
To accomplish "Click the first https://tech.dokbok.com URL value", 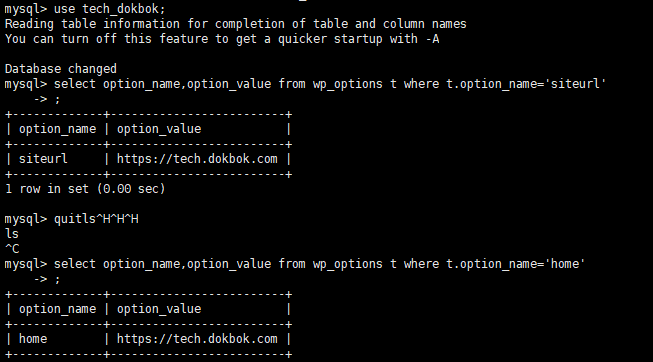I will 197,159.
